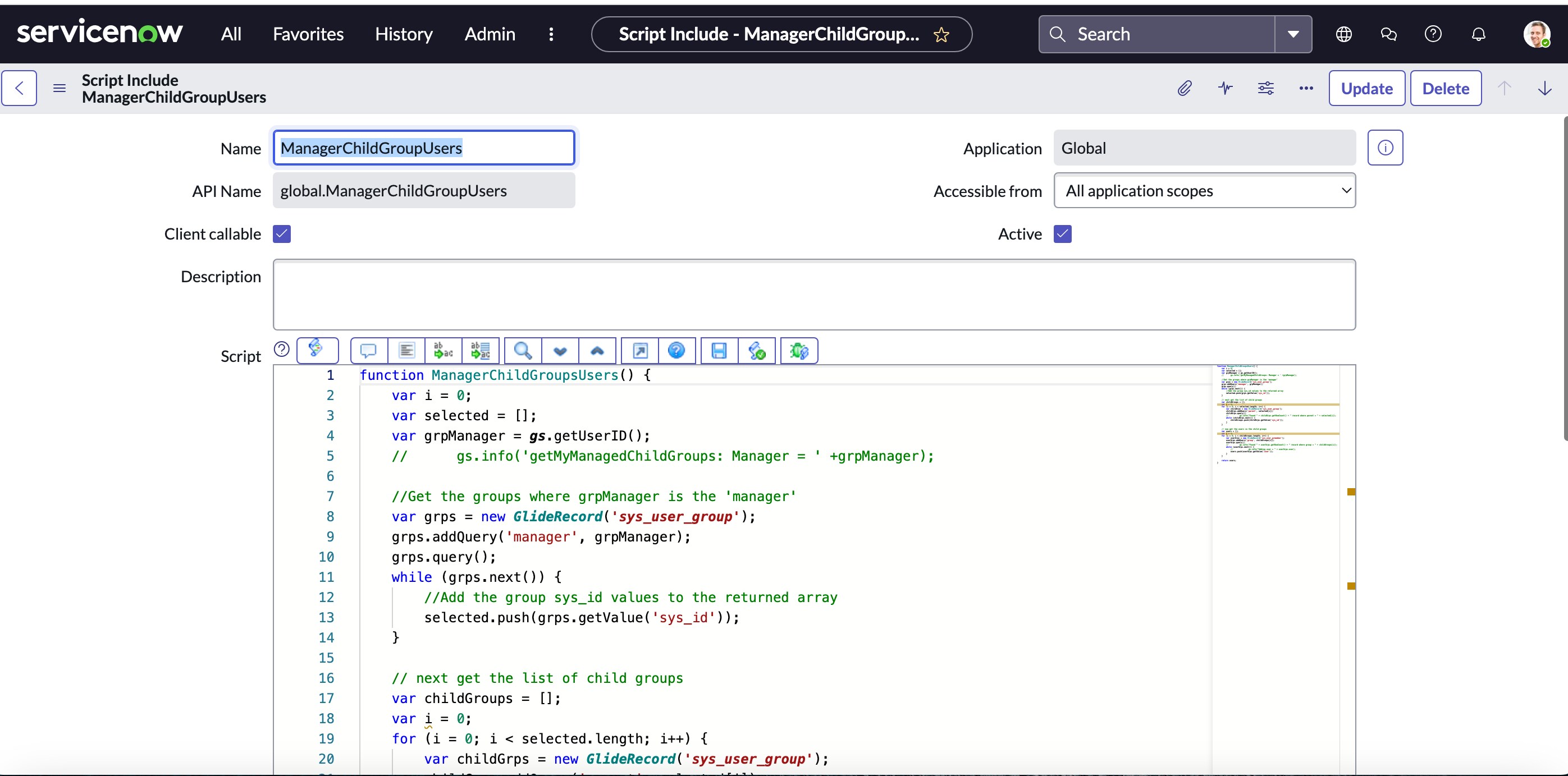Add page to favorites star icon
The height and width of the screenshot is (776, 1568).
click(941, 35)
